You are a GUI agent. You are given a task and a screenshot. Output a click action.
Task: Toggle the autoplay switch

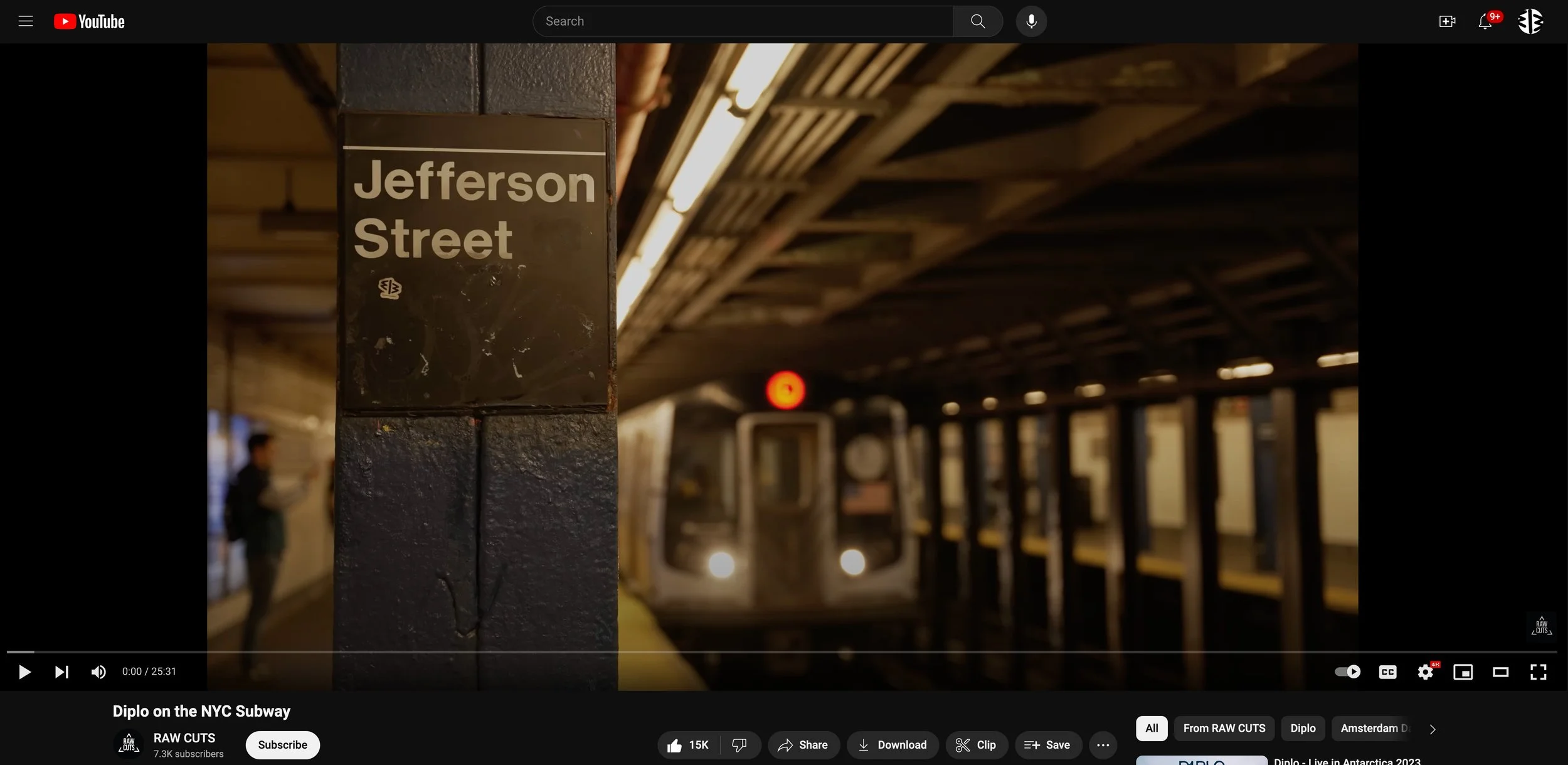pos(1347,671)
